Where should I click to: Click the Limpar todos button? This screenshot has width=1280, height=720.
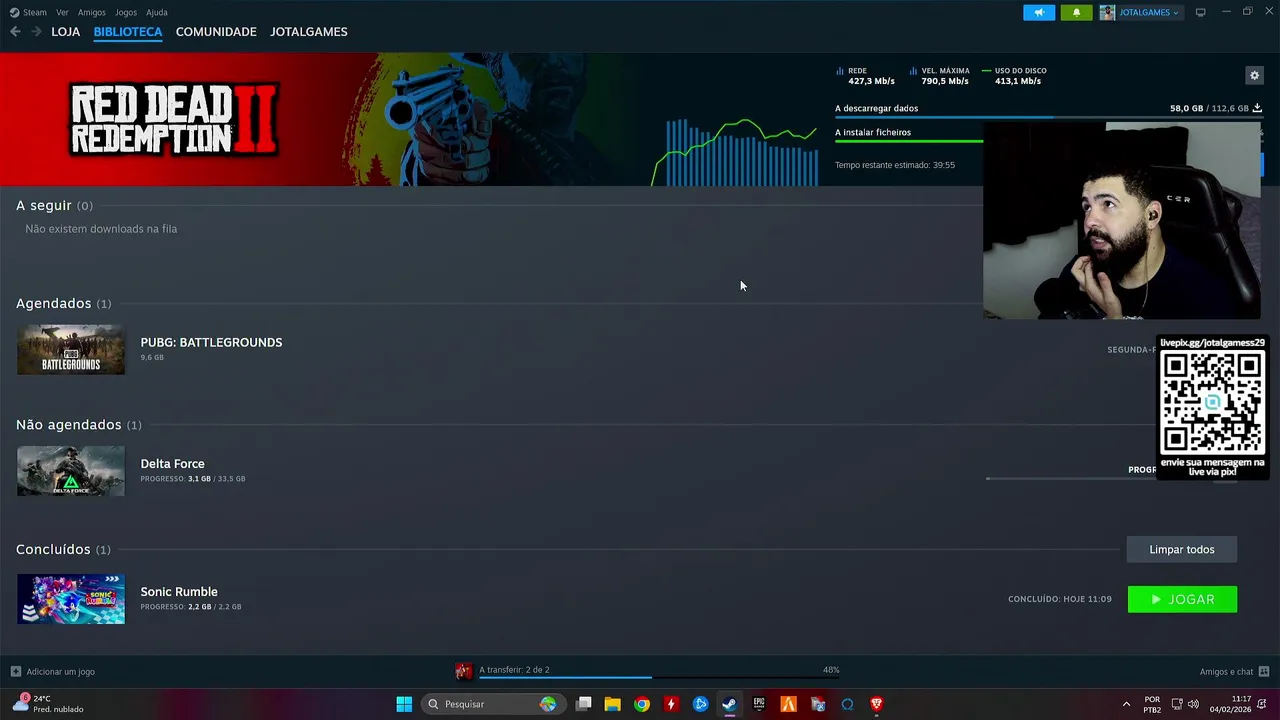pos(1182,549)
